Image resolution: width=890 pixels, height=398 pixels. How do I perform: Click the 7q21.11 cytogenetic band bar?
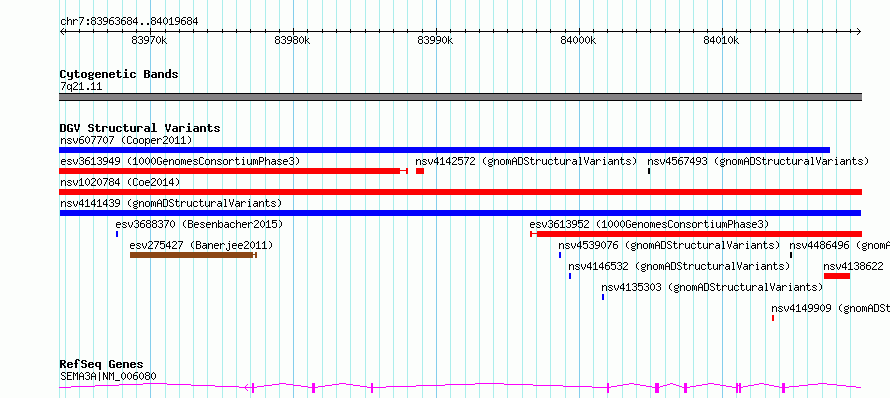[x=460, y=97]
